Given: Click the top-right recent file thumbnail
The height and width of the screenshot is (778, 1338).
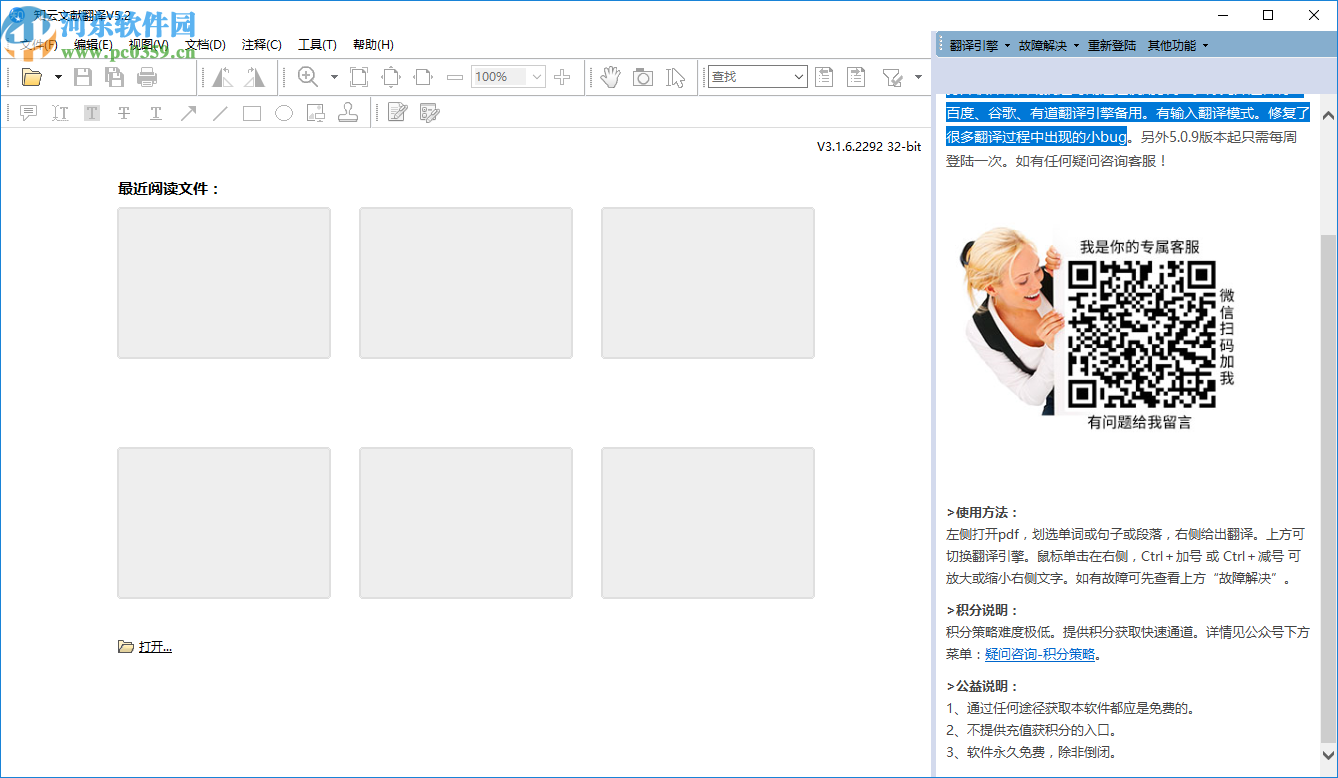Looking at the screenshot, I should point(708,283).
